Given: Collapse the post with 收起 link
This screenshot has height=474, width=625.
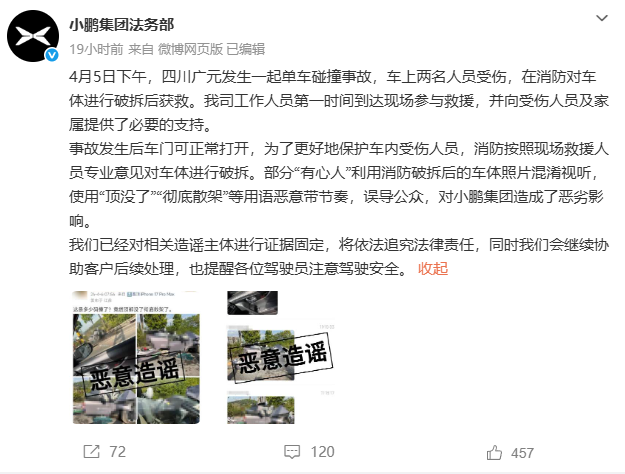Looking at the screenshot, I should 433,269.
